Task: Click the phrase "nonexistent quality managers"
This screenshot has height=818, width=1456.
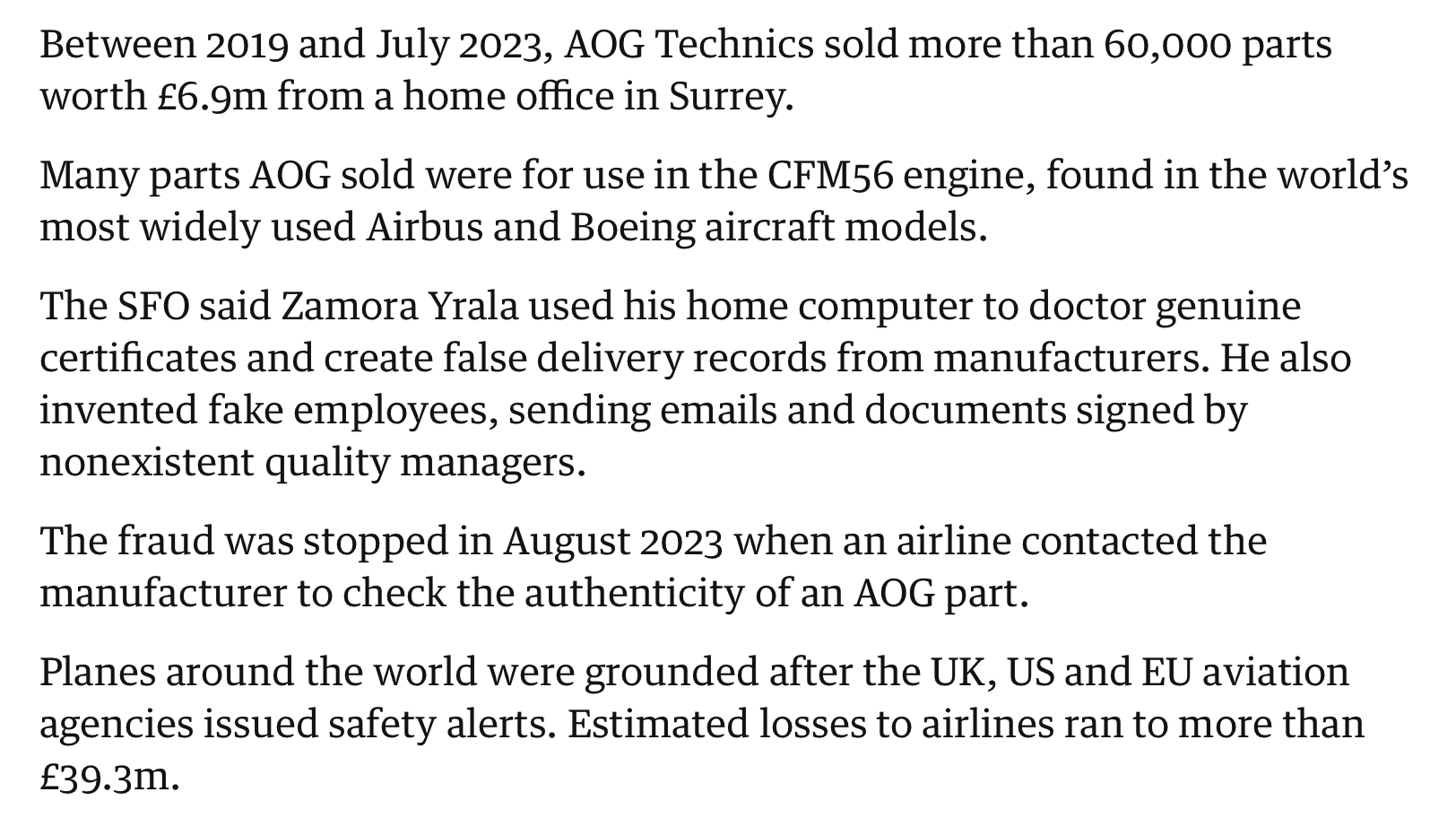Action: [309, 462]
